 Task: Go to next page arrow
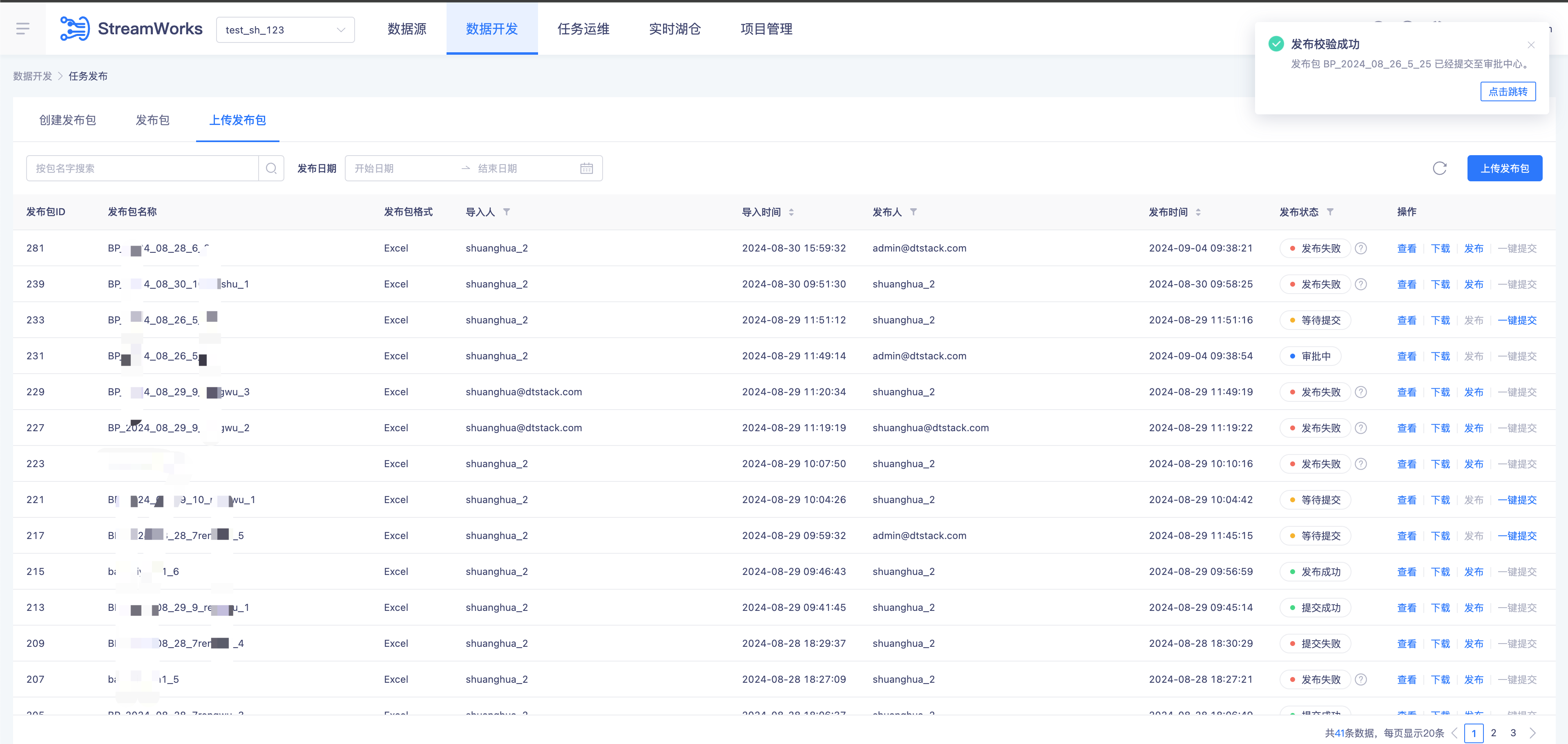pyautogui.click(x=1533, y=733)
